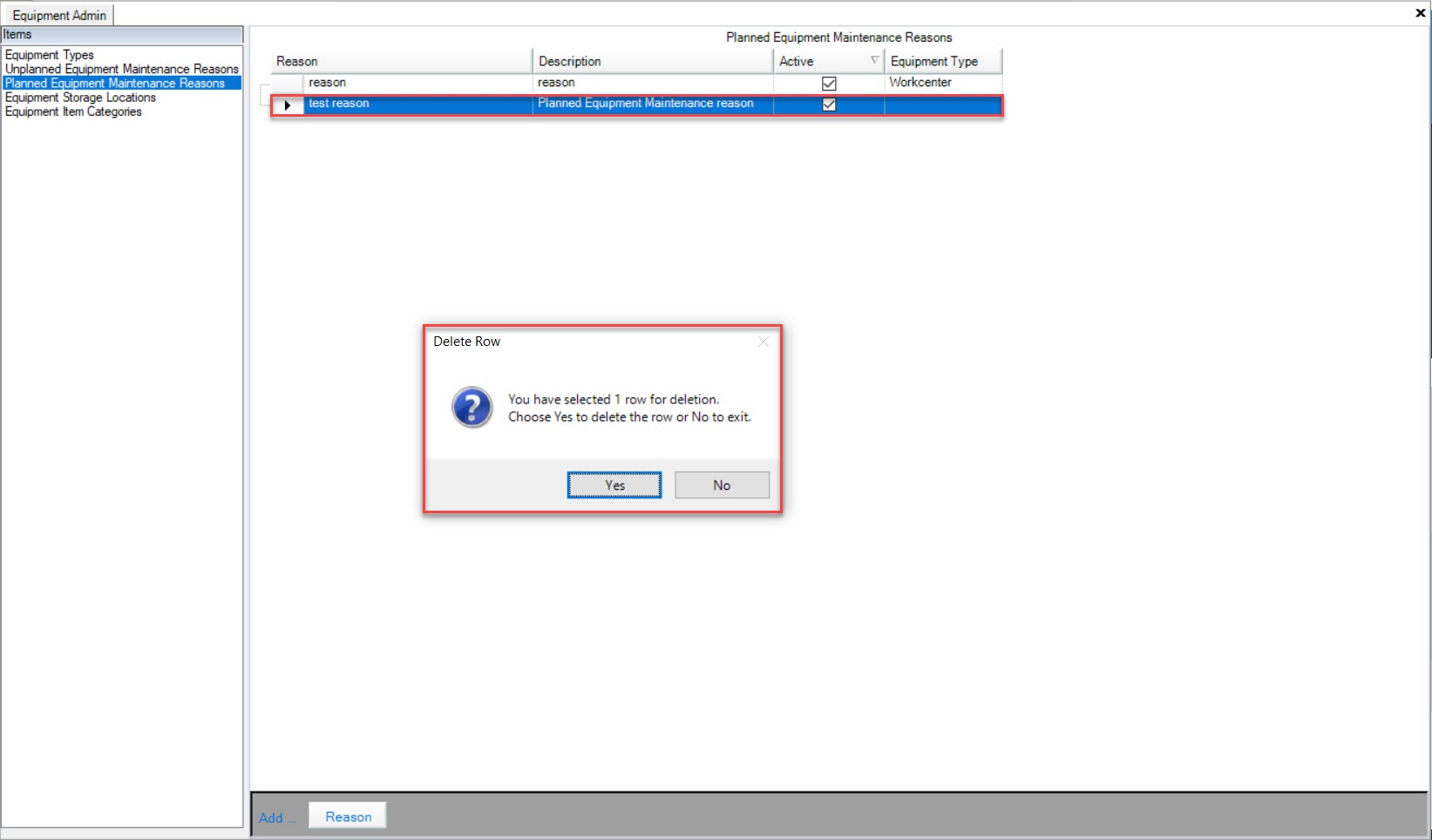Click 'Planned Equipment Maintenance reason' description cell
This screenshot has width=1432, height=840.
[653, 104]
